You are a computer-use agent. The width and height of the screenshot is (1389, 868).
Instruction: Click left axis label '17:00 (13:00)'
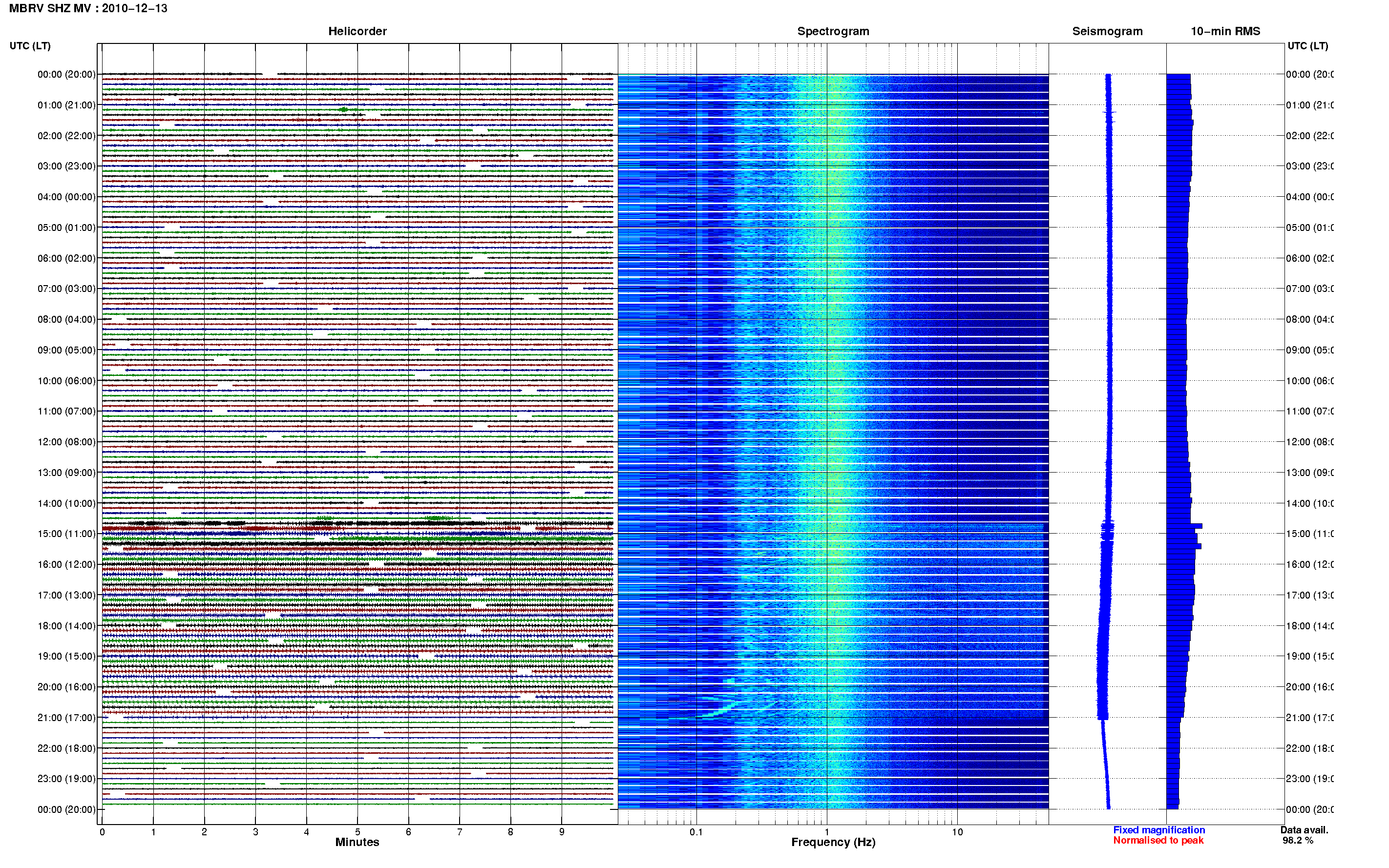pyautogui.click(x=66, y=595)
